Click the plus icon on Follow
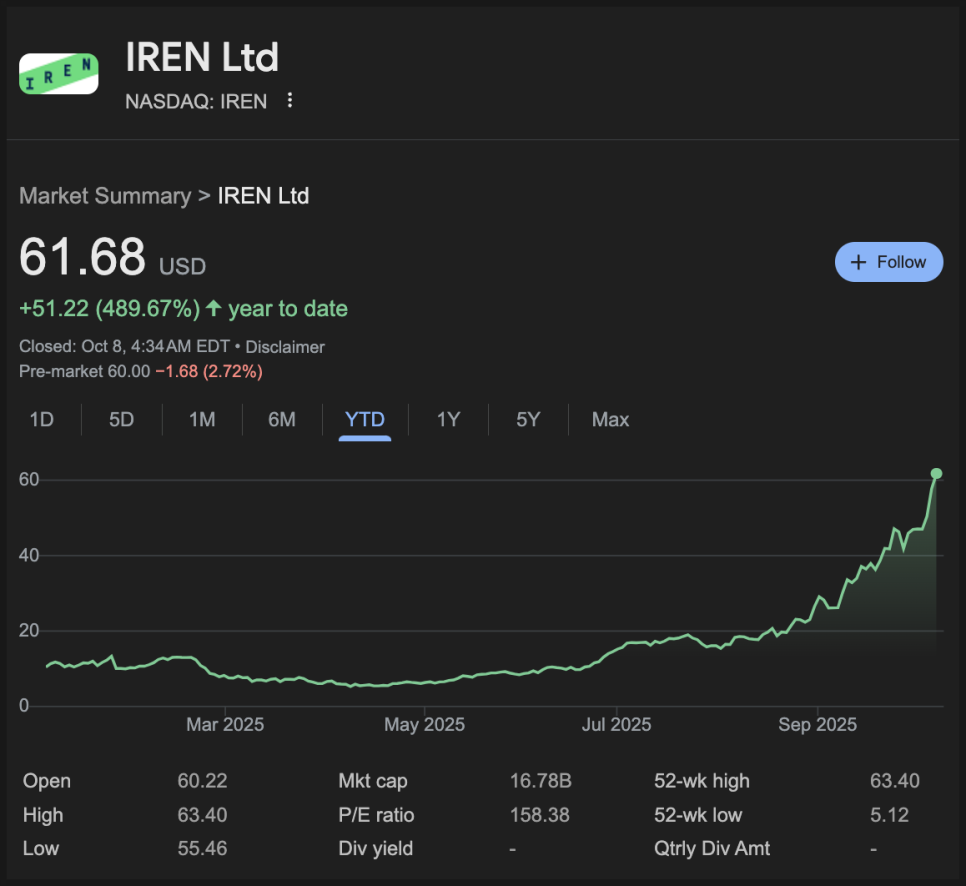Image resolution: width=966 pixels, height=886 pixels. (857, 262)
